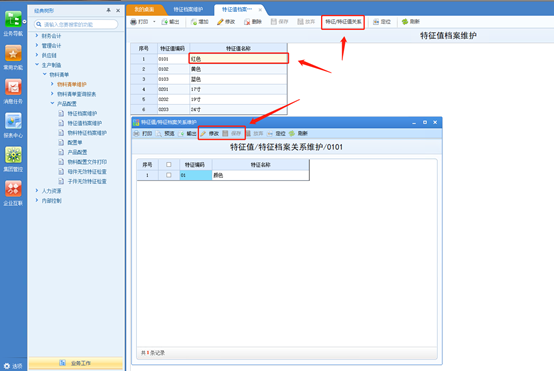Switch to the 特征档案维护 tab
The height and width of the screenshot is (371, 554).
click(188, 10)
